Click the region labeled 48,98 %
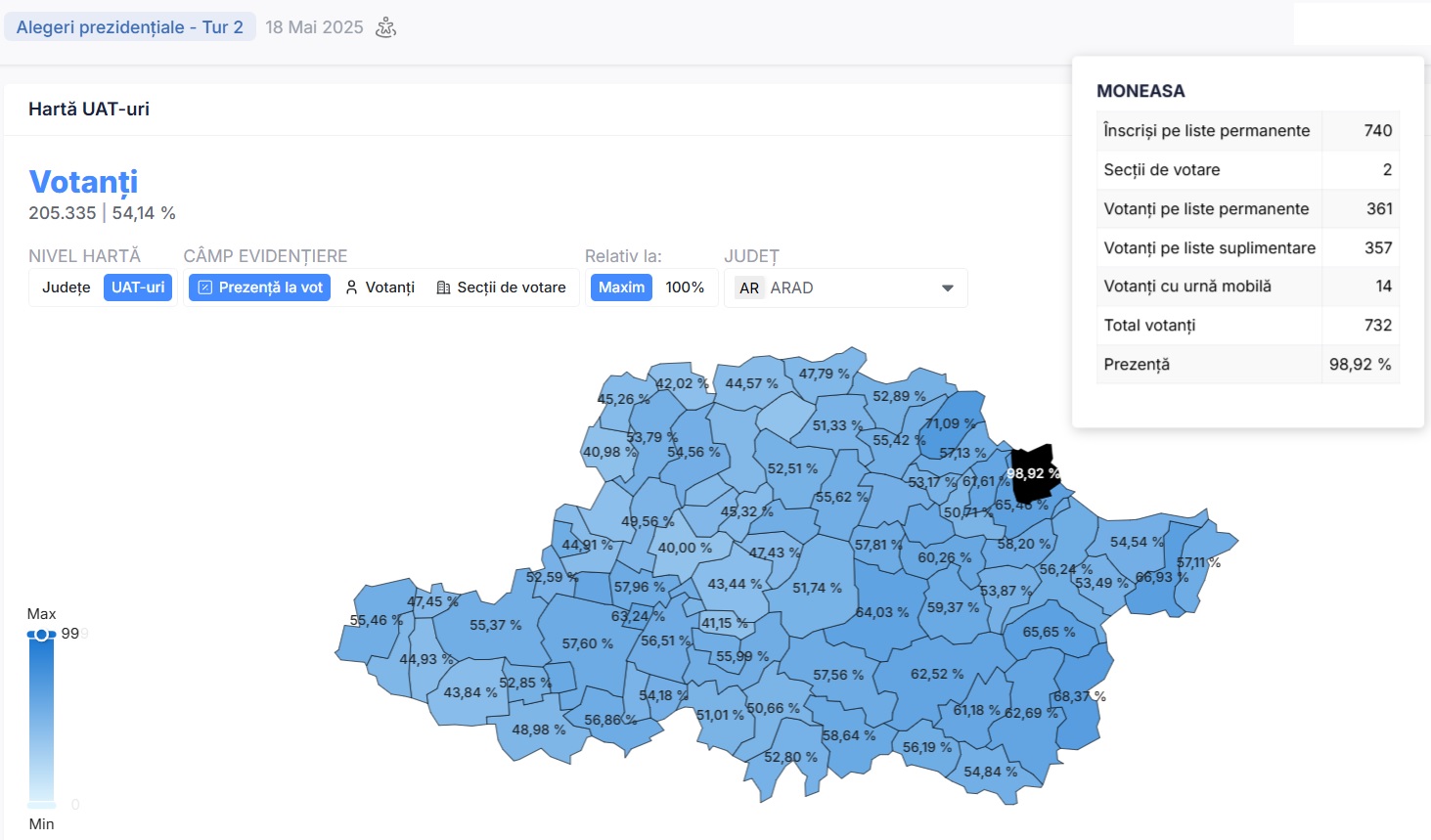Image resolution: width=1431 pixels, height=840 pixels. [x=539, y=729]
